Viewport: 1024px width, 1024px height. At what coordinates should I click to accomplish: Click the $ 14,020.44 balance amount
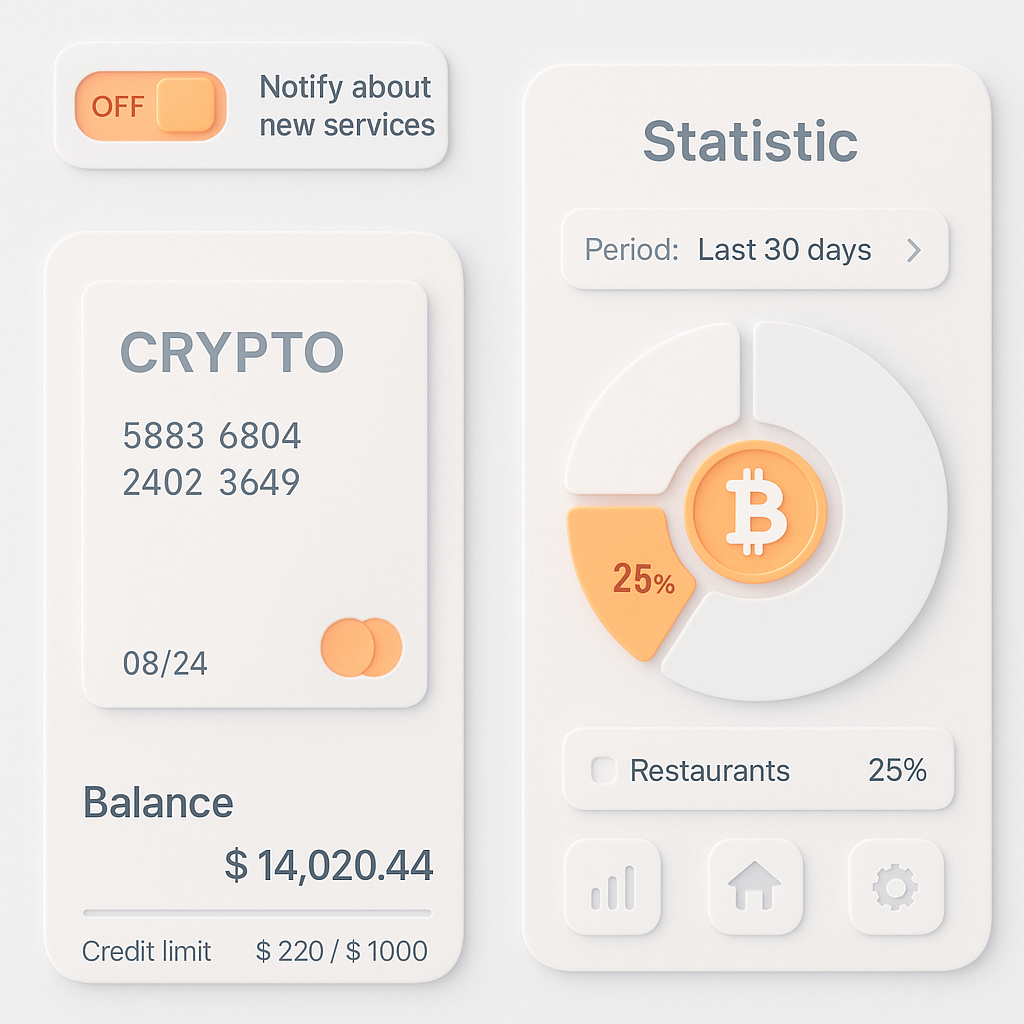pos(328,865)
